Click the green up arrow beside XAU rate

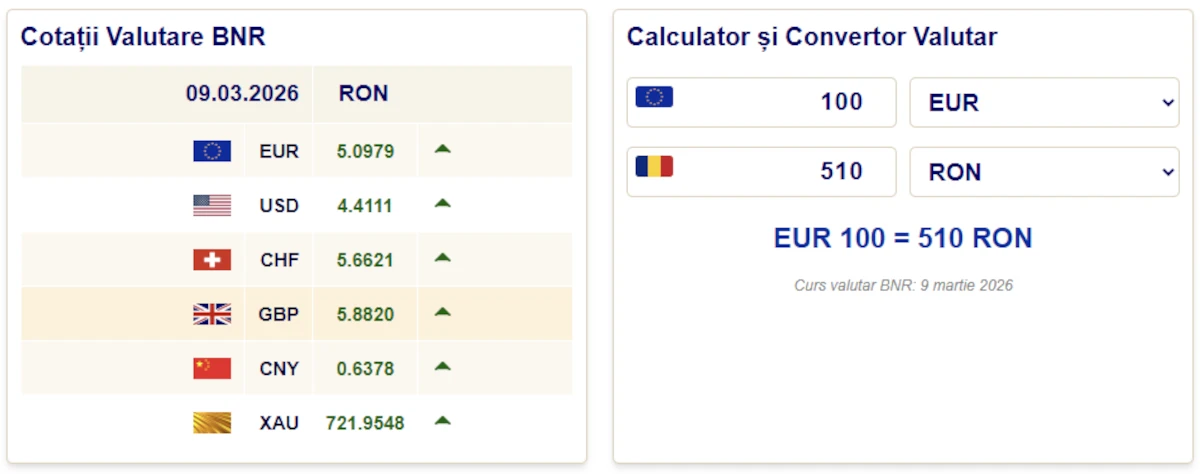(443, 421)
